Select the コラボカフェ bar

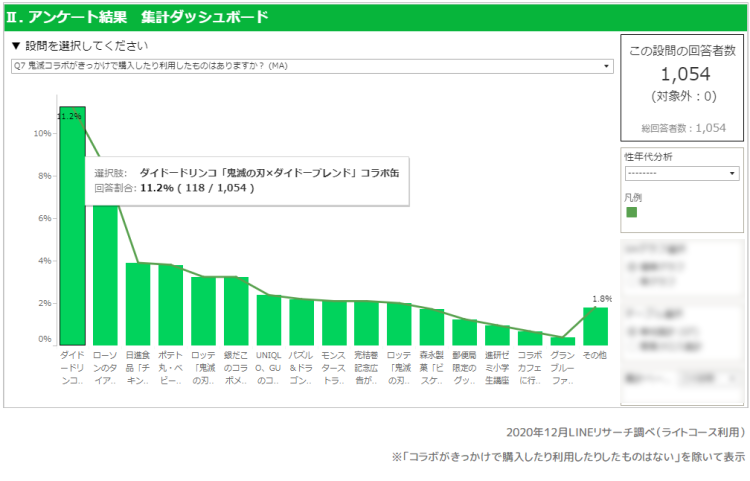pos(530,338)
